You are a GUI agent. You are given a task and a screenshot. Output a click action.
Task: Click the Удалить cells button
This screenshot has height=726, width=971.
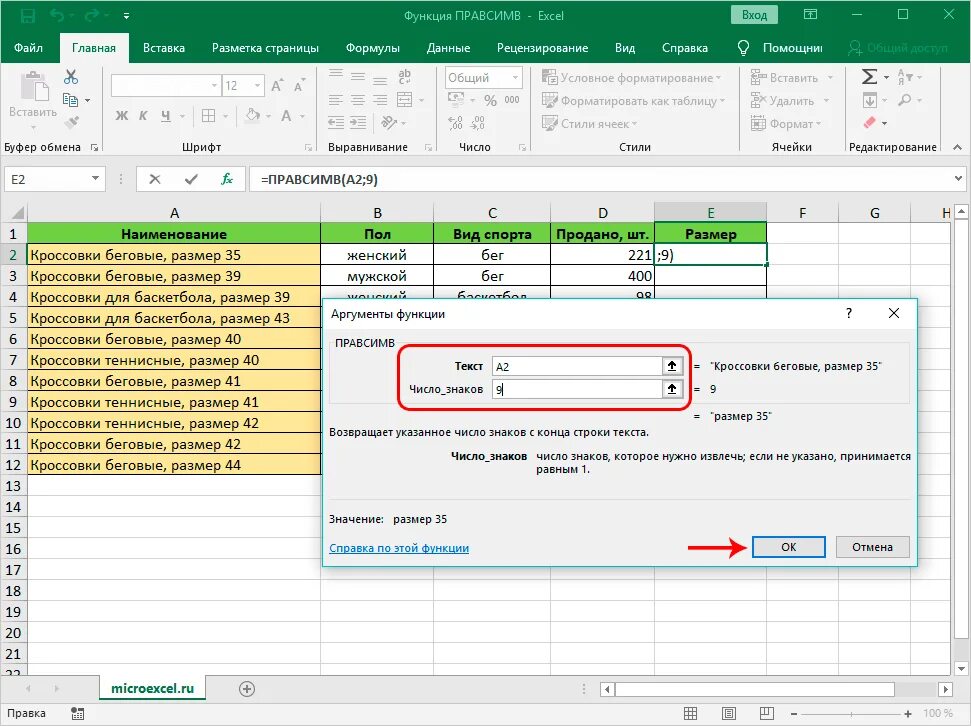click(x=783, y=100)
